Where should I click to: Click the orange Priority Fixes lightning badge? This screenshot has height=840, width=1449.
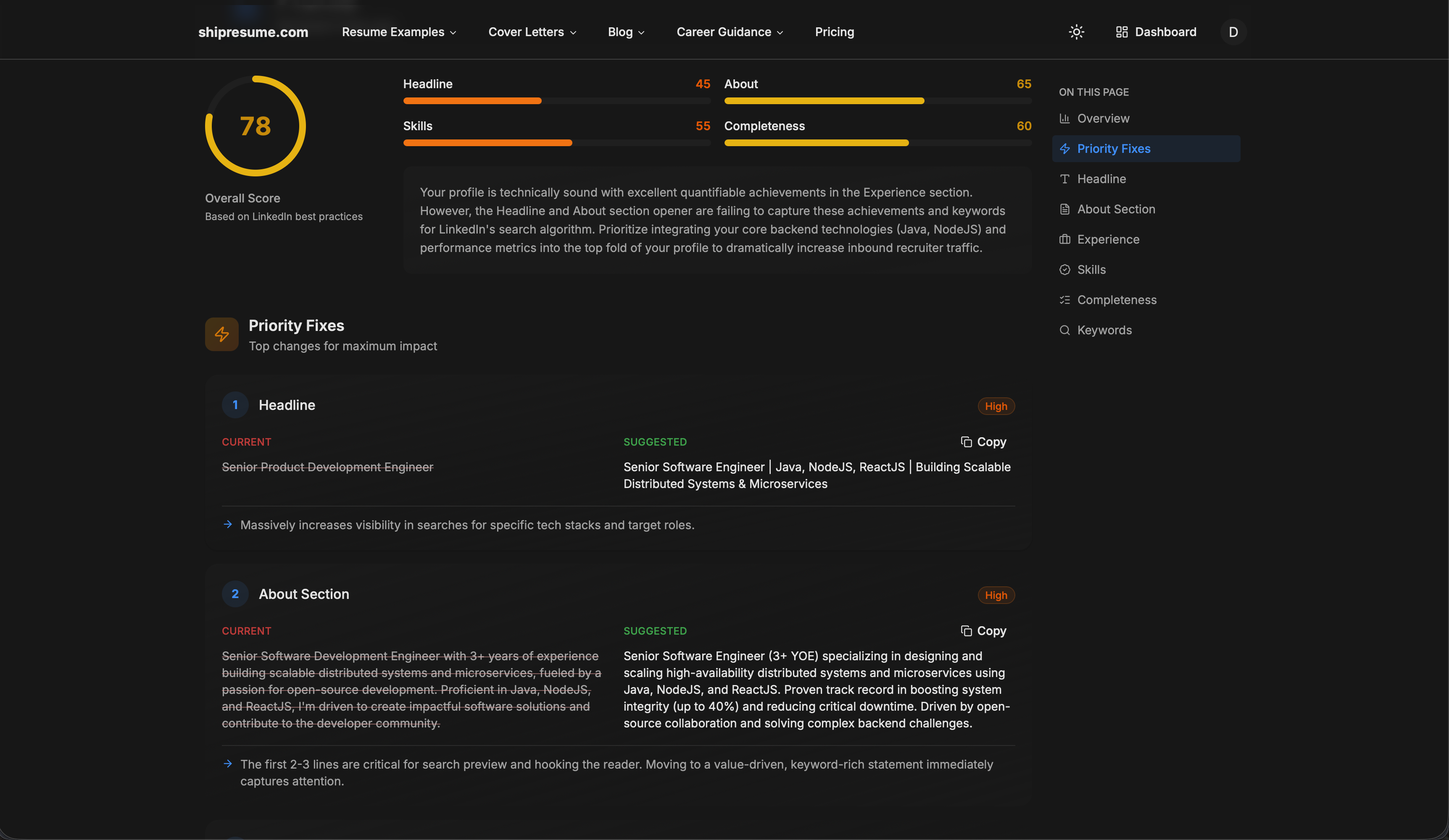pyautogui.click(x=221, y=334)
